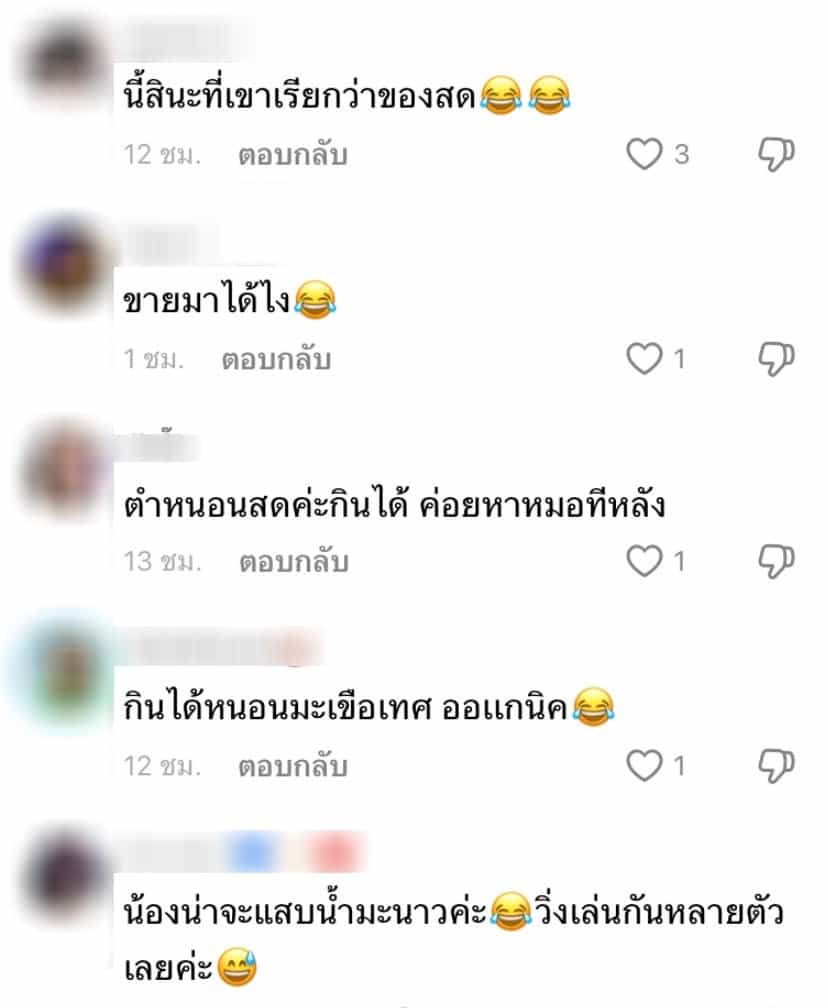Open first commenter's profile picture

(62, 63)
